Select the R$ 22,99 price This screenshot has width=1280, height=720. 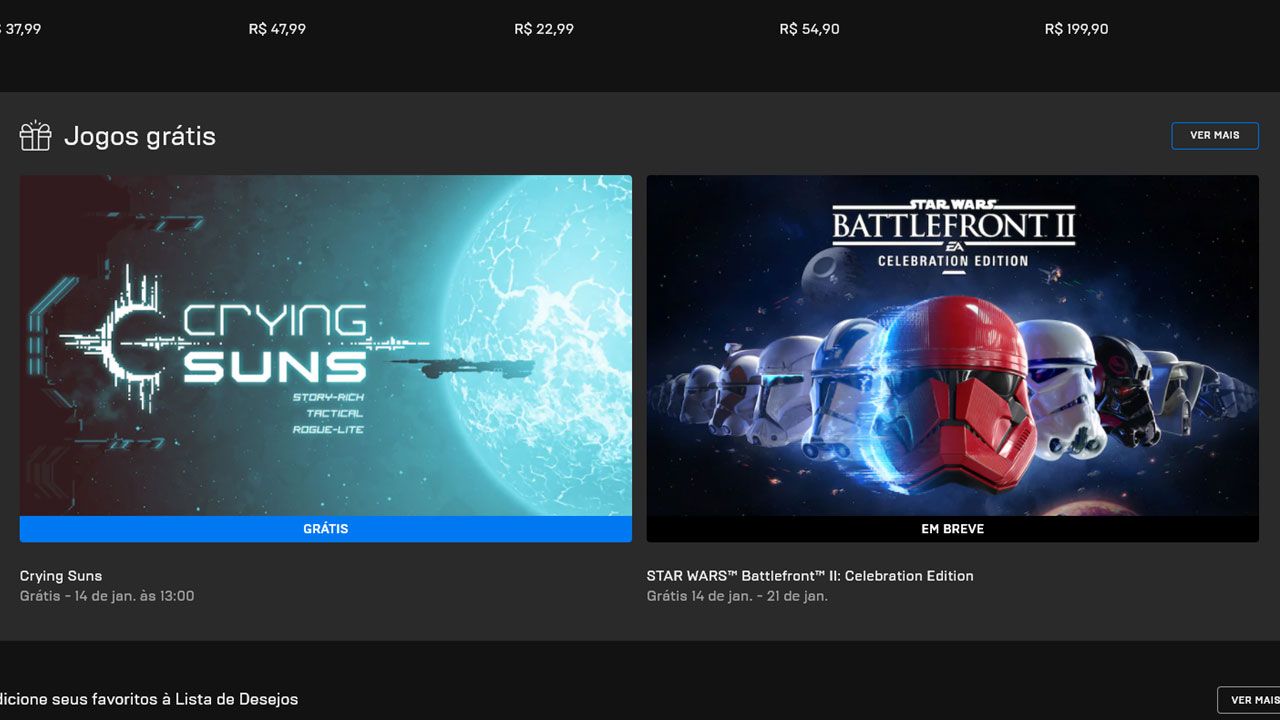544,29
